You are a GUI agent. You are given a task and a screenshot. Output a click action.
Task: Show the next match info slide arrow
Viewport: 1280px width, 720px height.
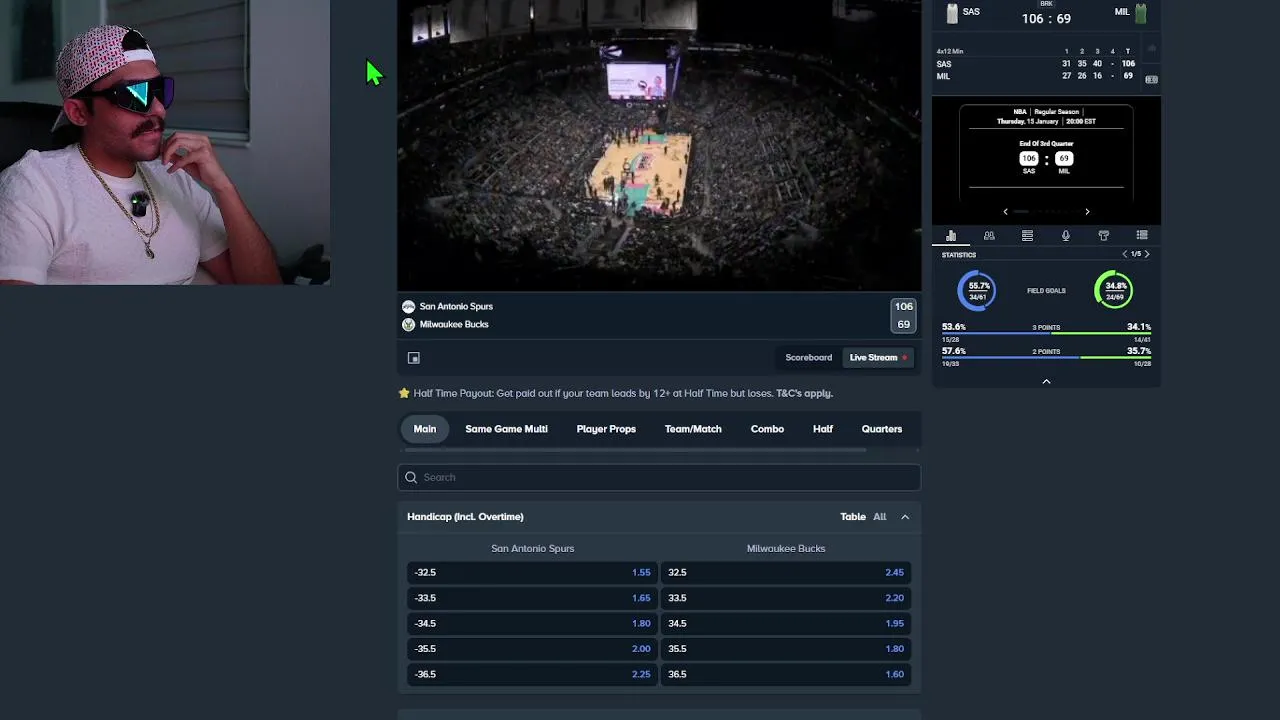(1087, 212)
